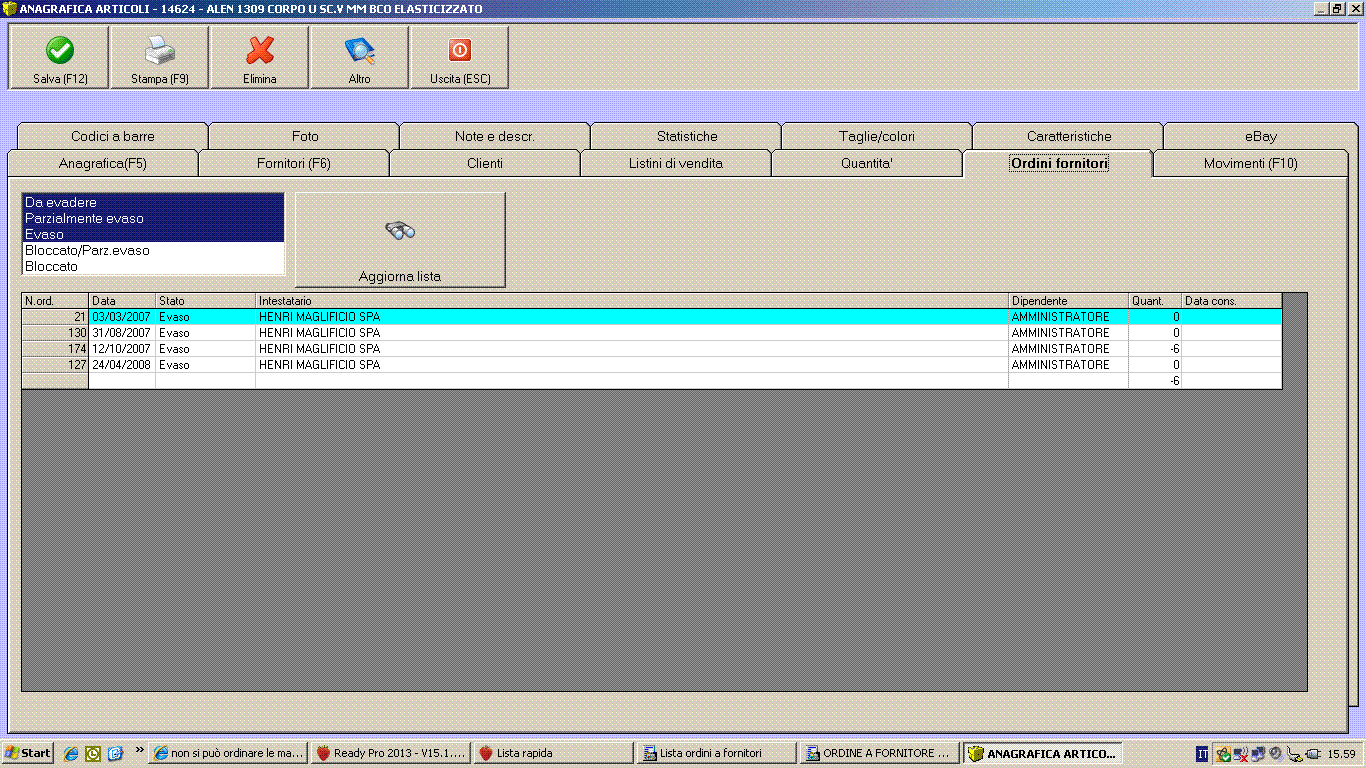
Task: Select order number 130 row header
Action: click(55, 333)
